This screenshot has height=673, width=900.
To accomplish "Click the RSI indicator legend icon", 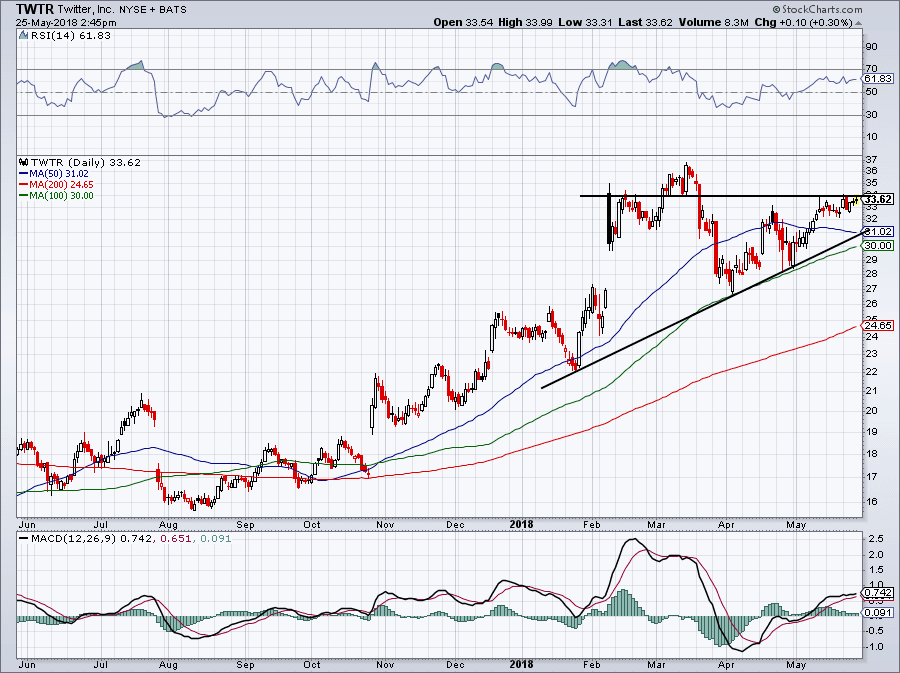I will 24,35.
